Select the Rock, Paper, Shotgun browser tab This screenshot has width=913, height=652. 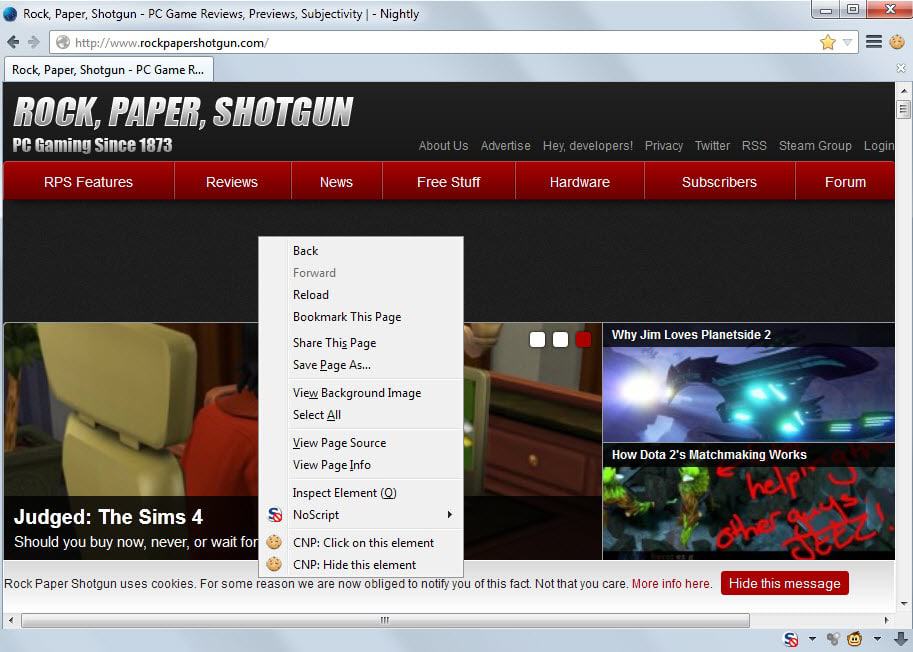pyautogui.click(x=108, y=70)
